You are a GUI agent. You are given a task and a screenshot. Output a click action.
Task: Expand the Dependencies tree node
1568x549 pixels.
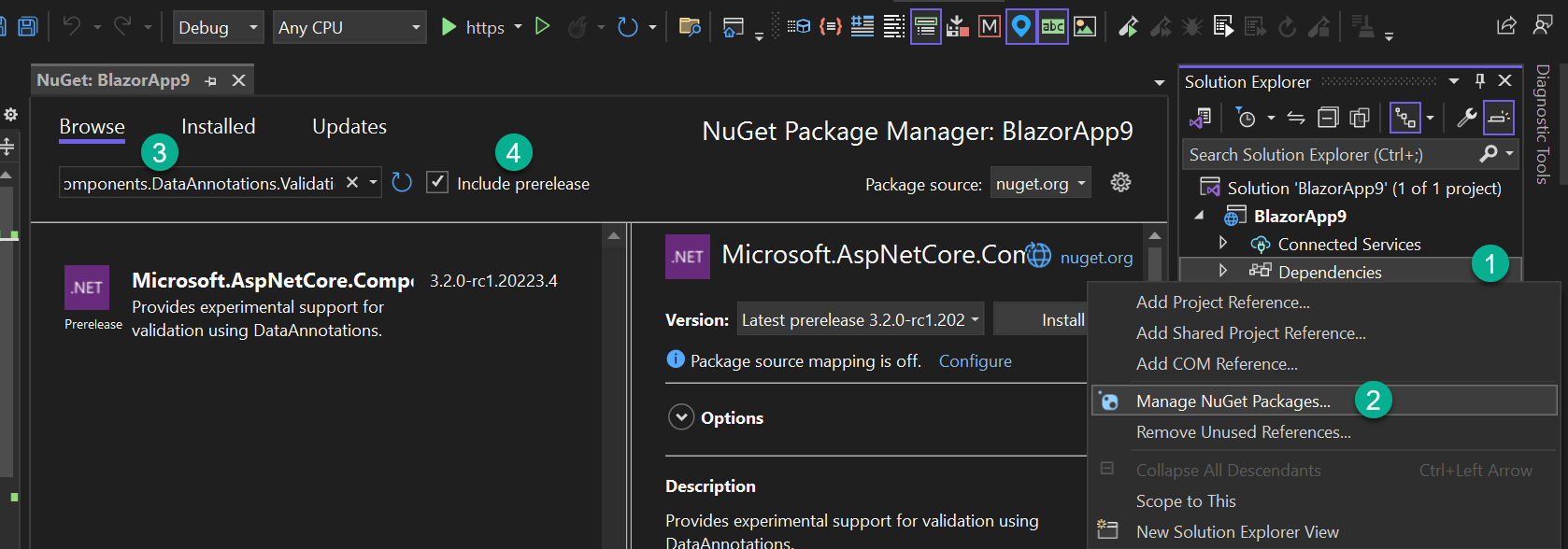point(1222,271)
